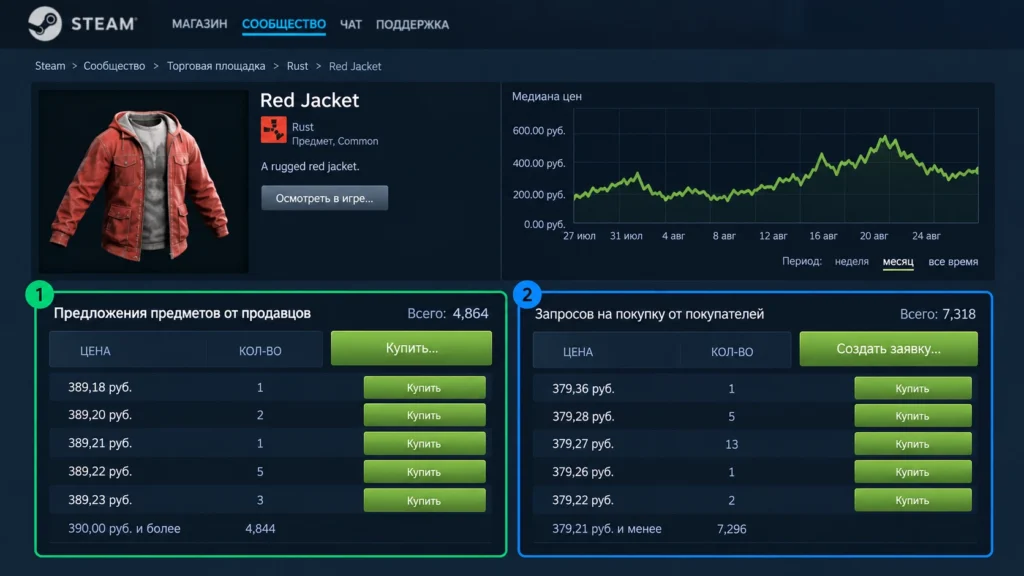The width and height of the screenshot is (1024, 576).
Task: Go to Steam breadcrumb link
Action: click(x=50, y=66)
